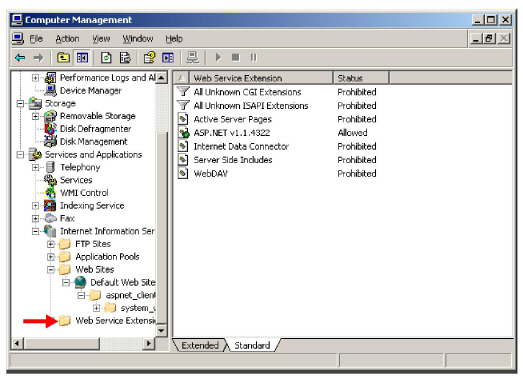Click the Services gears icon
Screen dimensions: 523x389
tap(51, 180)
